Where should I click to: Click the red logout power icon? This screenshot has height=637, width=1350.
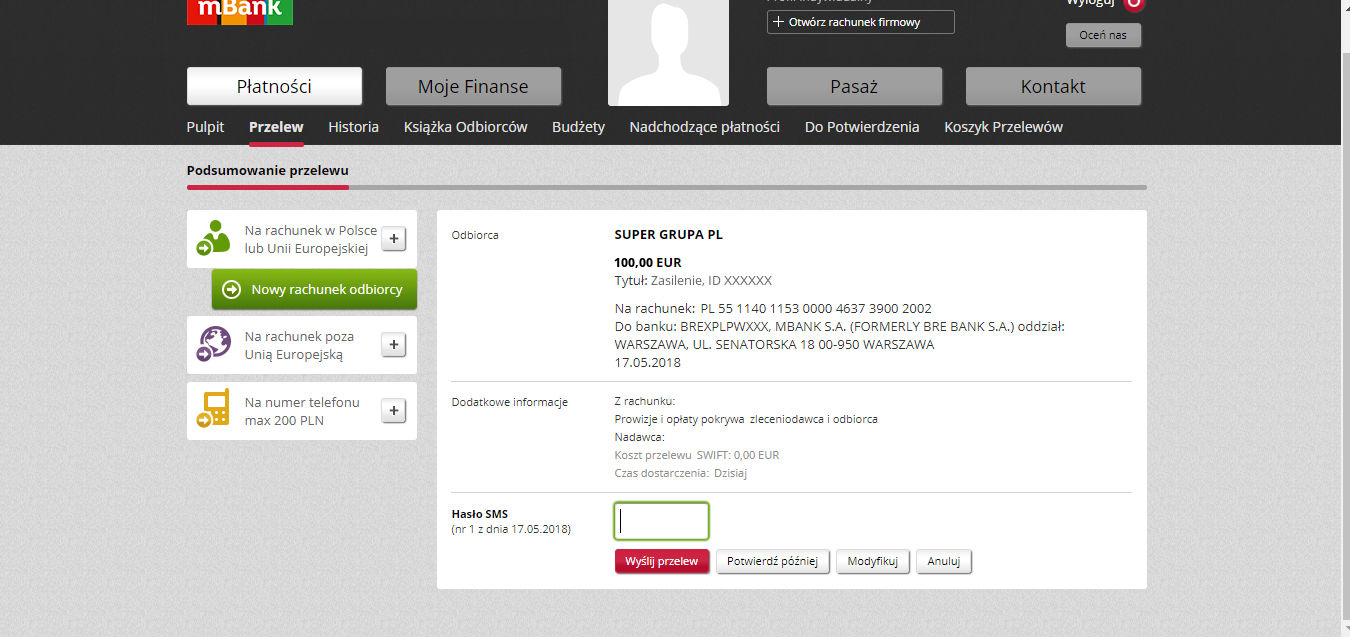tap(1134, 3)
